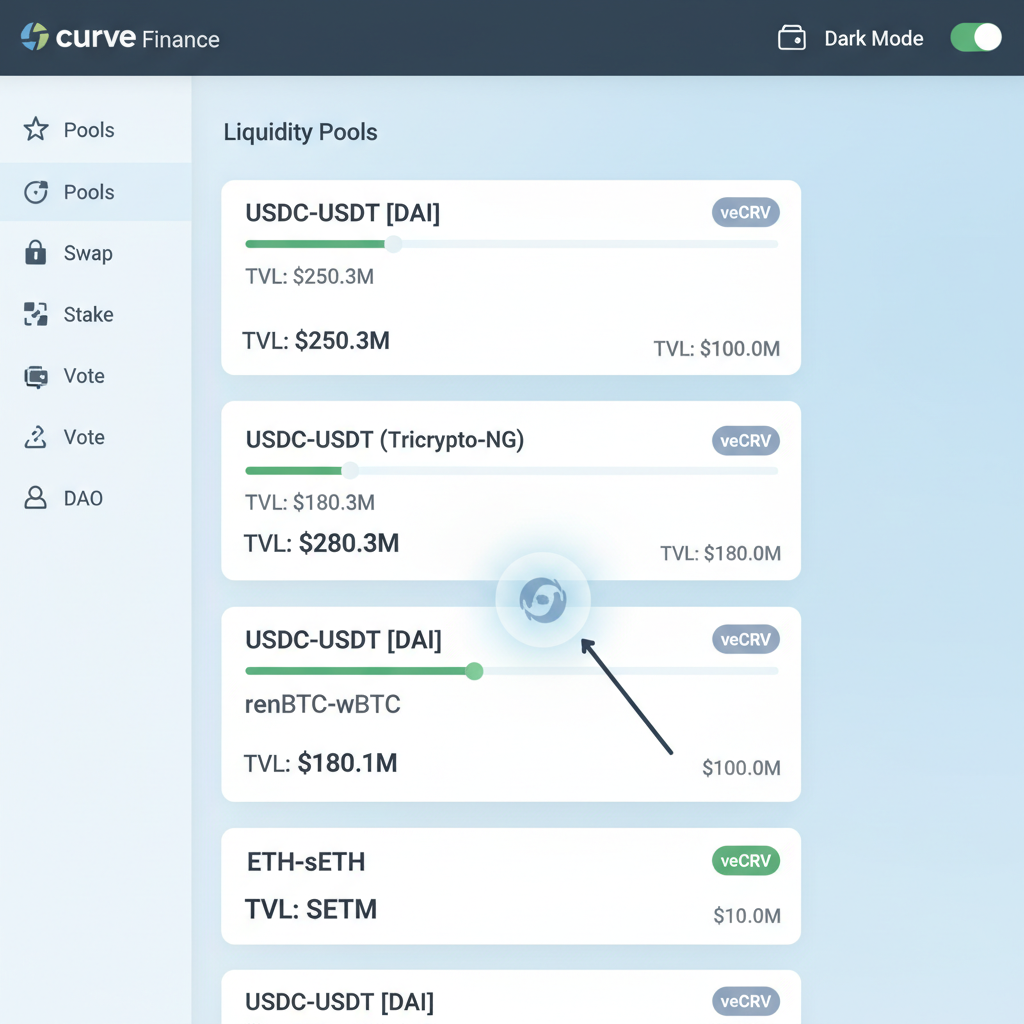Screen dimensions: 1024x1024
Task: Toggle the veCRV badge on USDC-USDT [DAI]
Action: coord(745,212)
